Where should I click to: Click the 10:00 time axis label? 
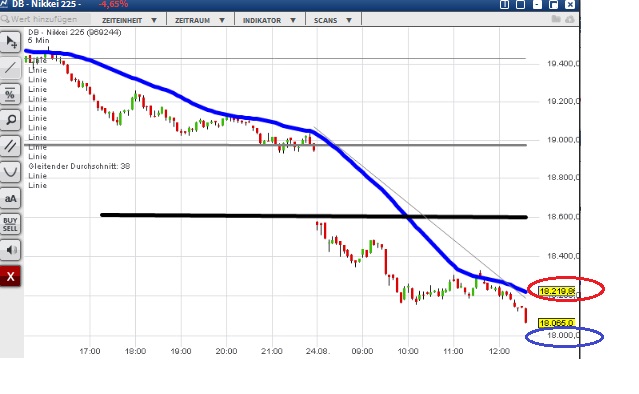click(408, 351)
